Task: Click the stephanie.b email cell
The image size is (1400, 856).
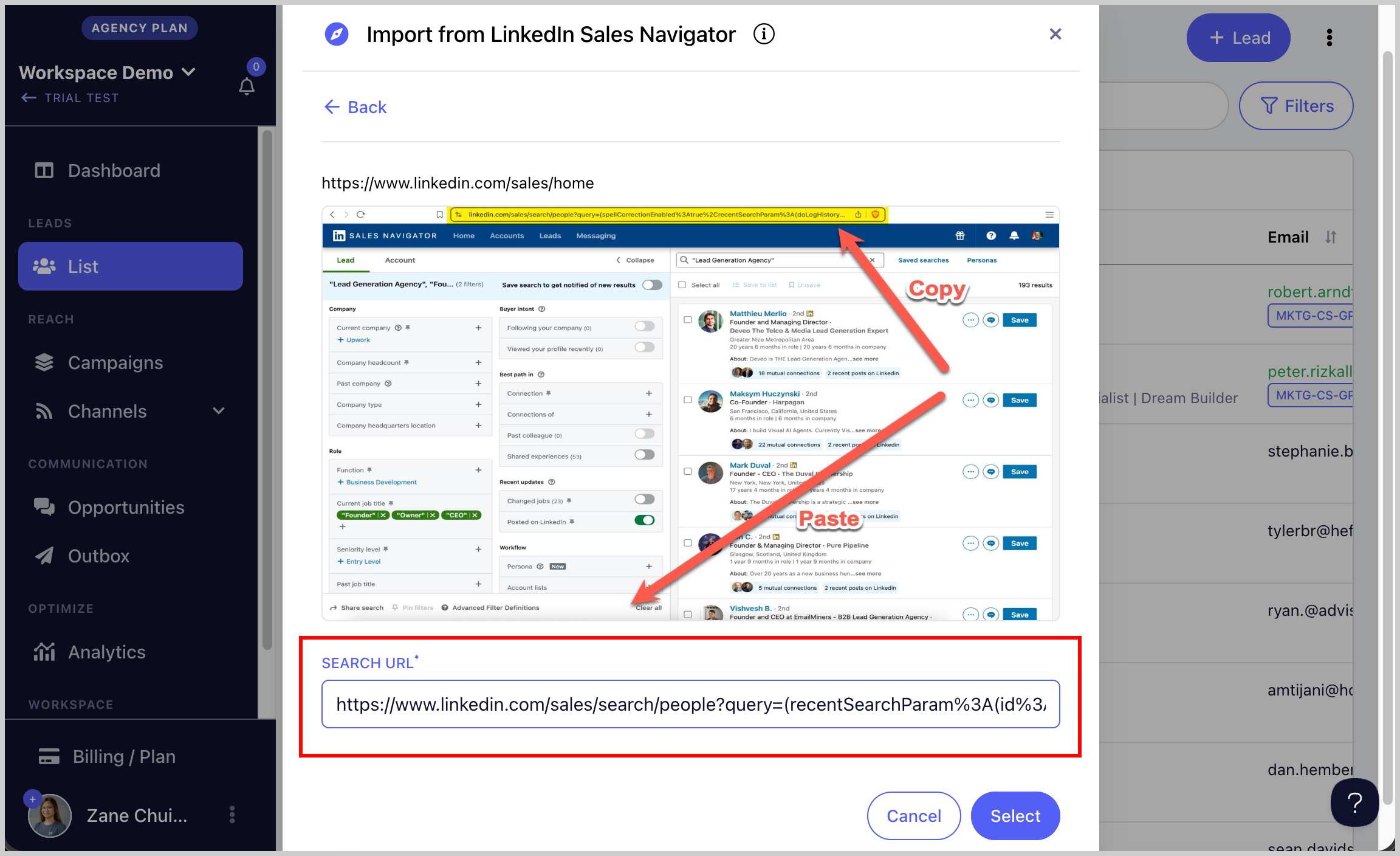Action: (x=1309, y=451)
